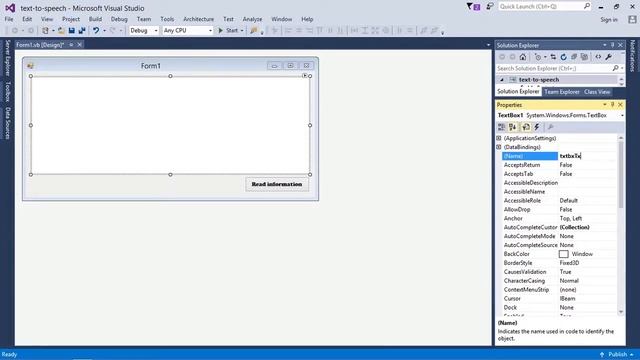
Task: Open the Data Sources side tab
Action: (7, 123)
